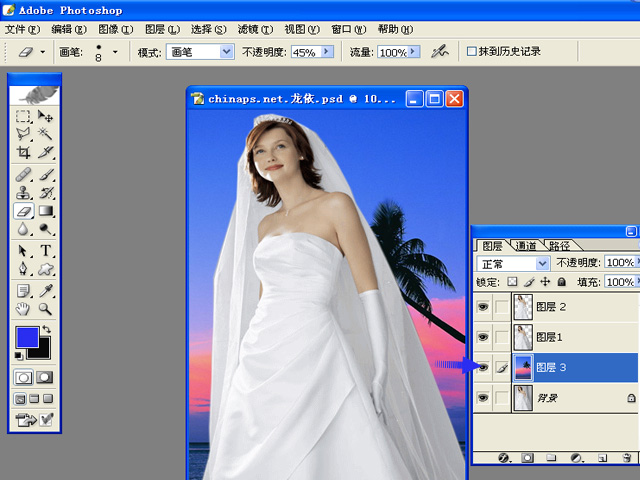Switch to Standard edit mode
640x480 pixels.
tap(23, 378)
